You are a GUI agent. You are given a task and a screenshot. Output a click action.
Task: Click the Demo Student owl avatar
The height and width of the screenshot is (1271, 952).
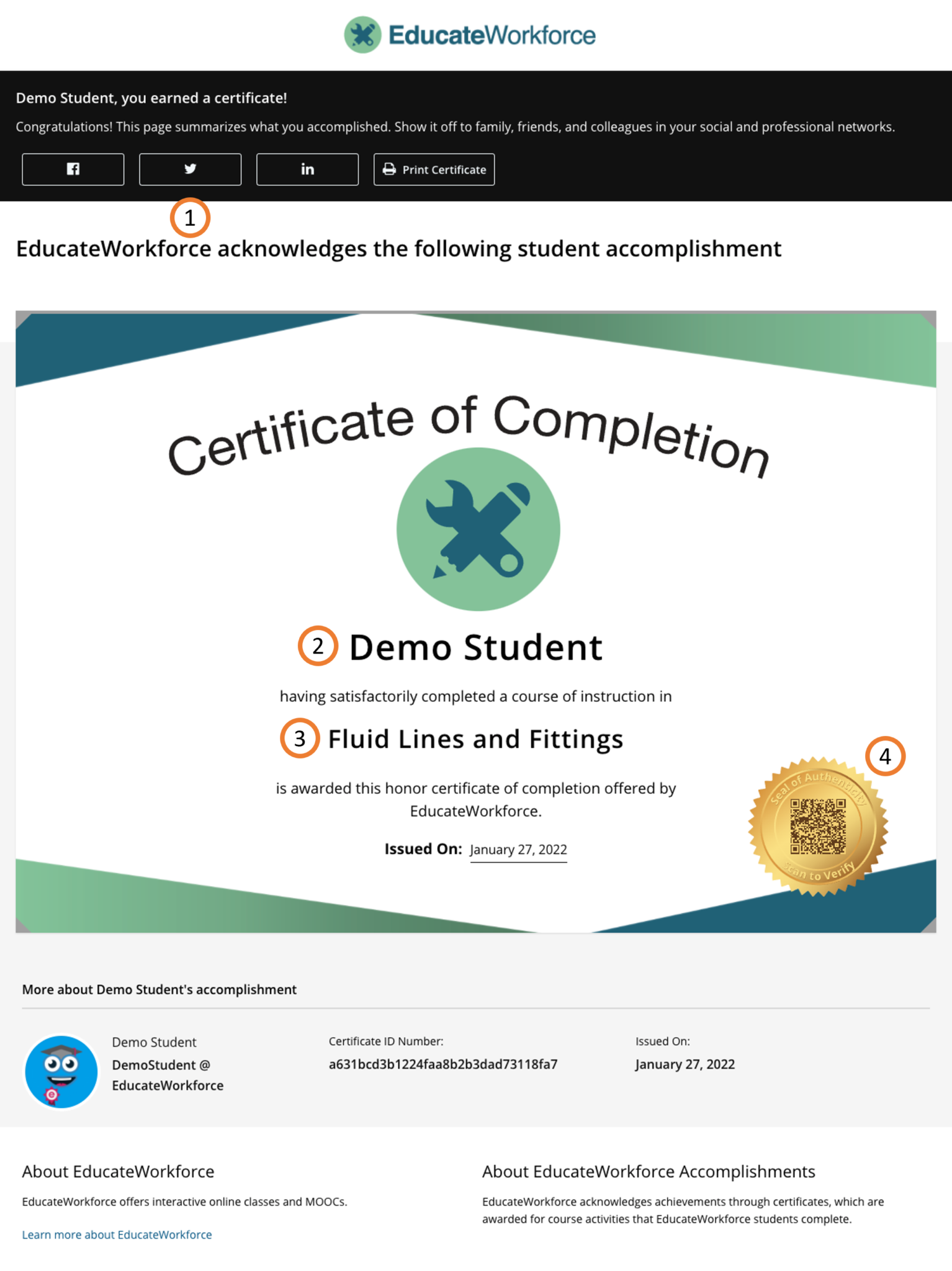pos(61,1072)
